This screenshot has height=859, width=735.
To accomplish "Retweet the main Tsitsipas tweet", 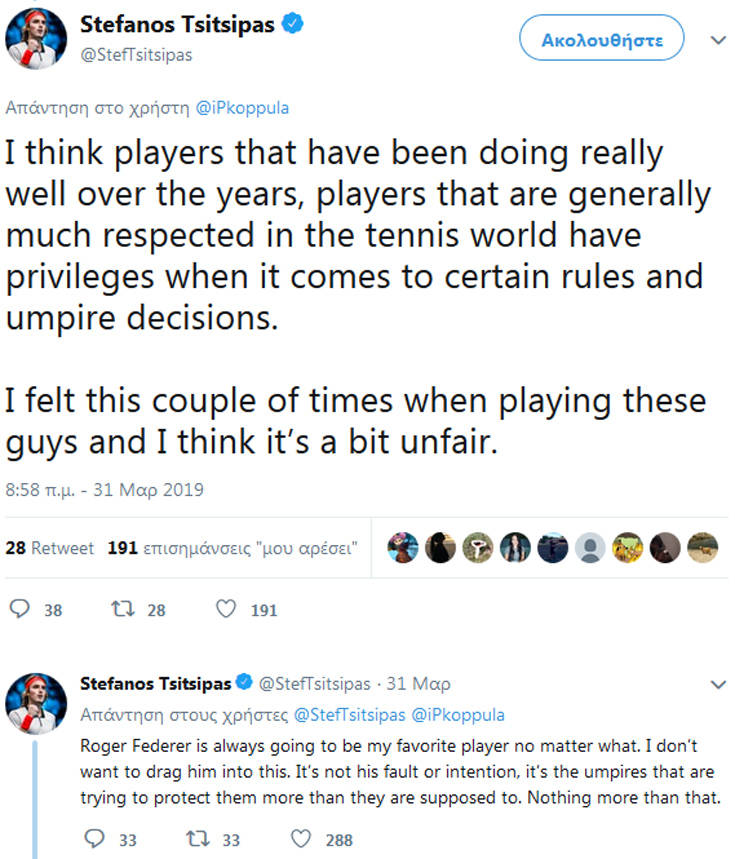I will 122,609.
